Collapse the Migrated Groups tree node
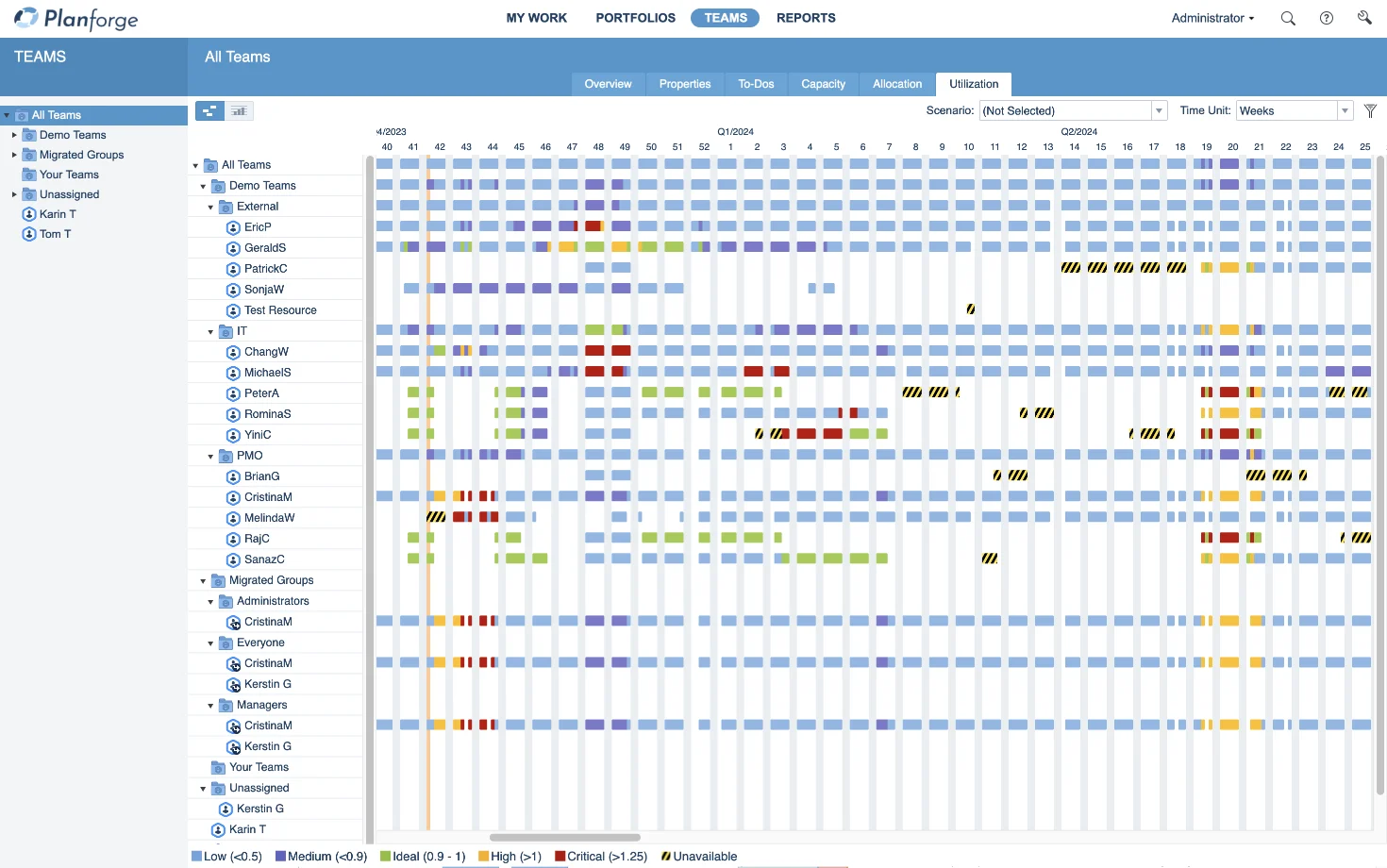The width and height of the screenshot is (1387, 868). pos(203,581)
